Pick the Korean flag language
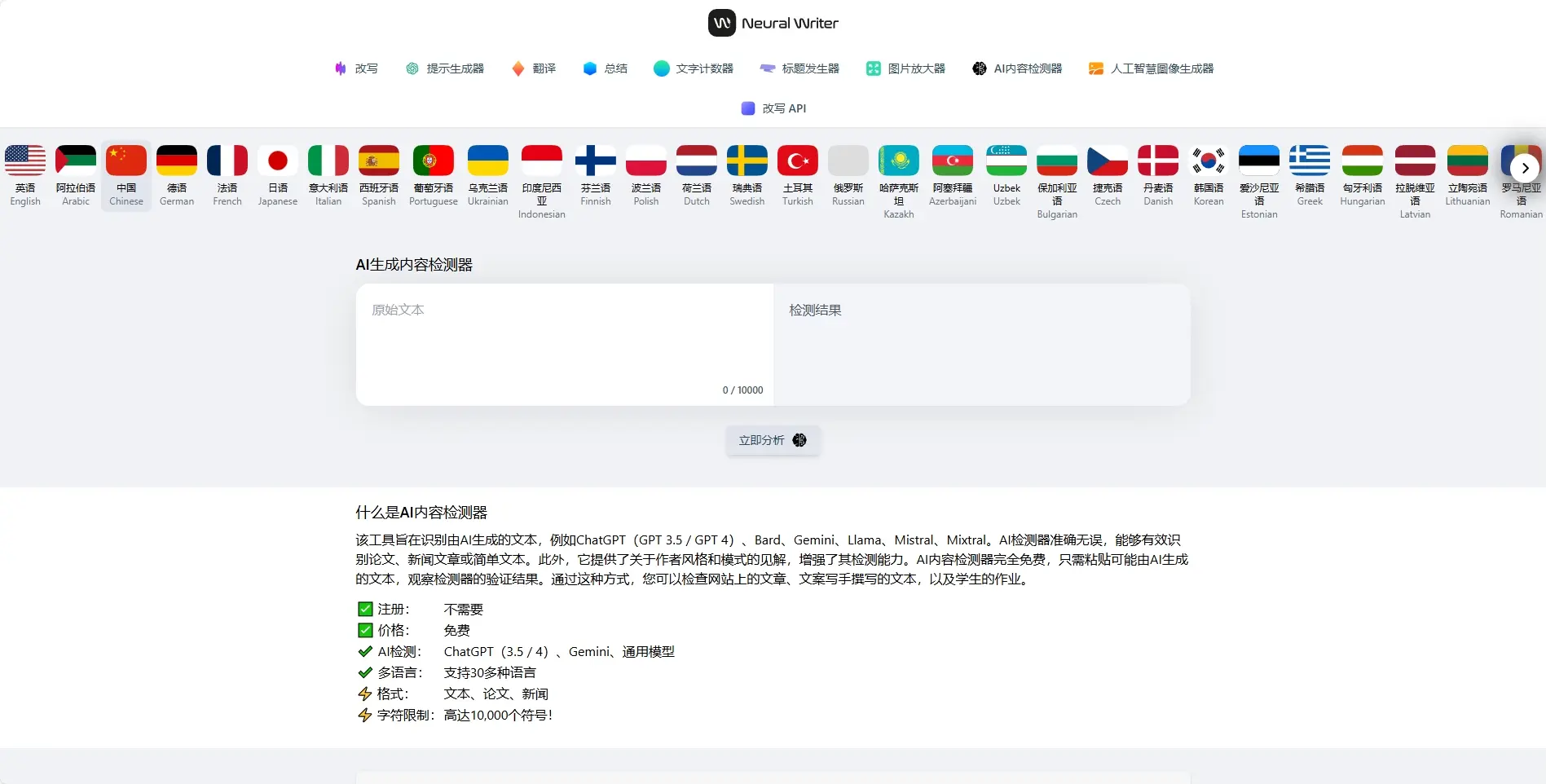Image resolution: width=1546 pixels, height=784 pixels. pyautogui.click(x=1208, y=161)
